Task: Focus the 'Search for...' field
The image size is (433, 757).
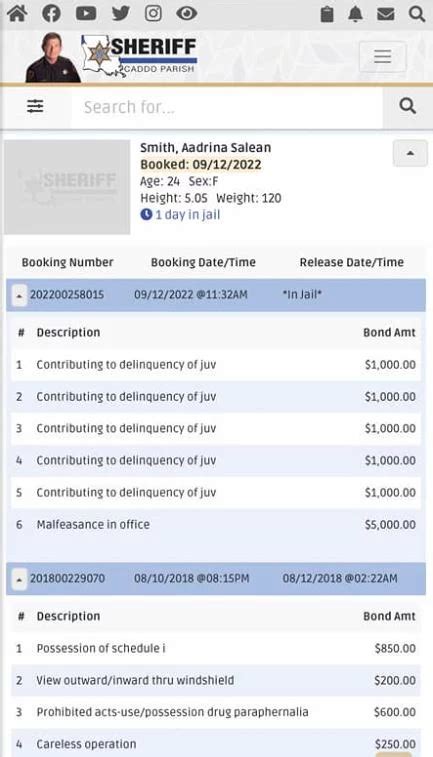Action: (x=227, y=107)
